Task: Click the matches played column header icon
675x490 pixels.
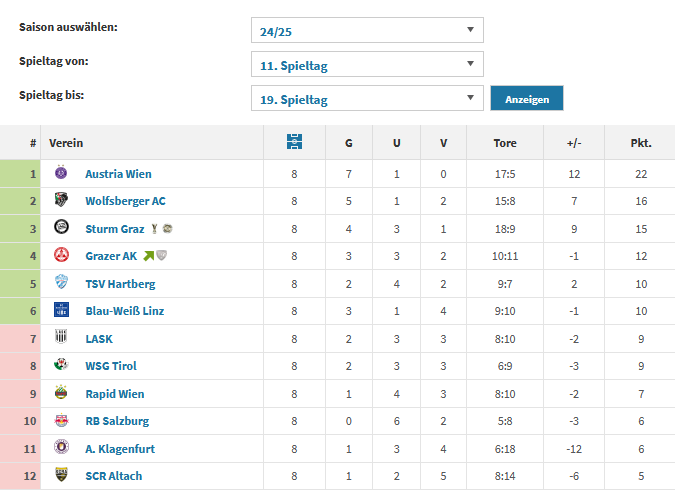Action: [x=294, y=143]
